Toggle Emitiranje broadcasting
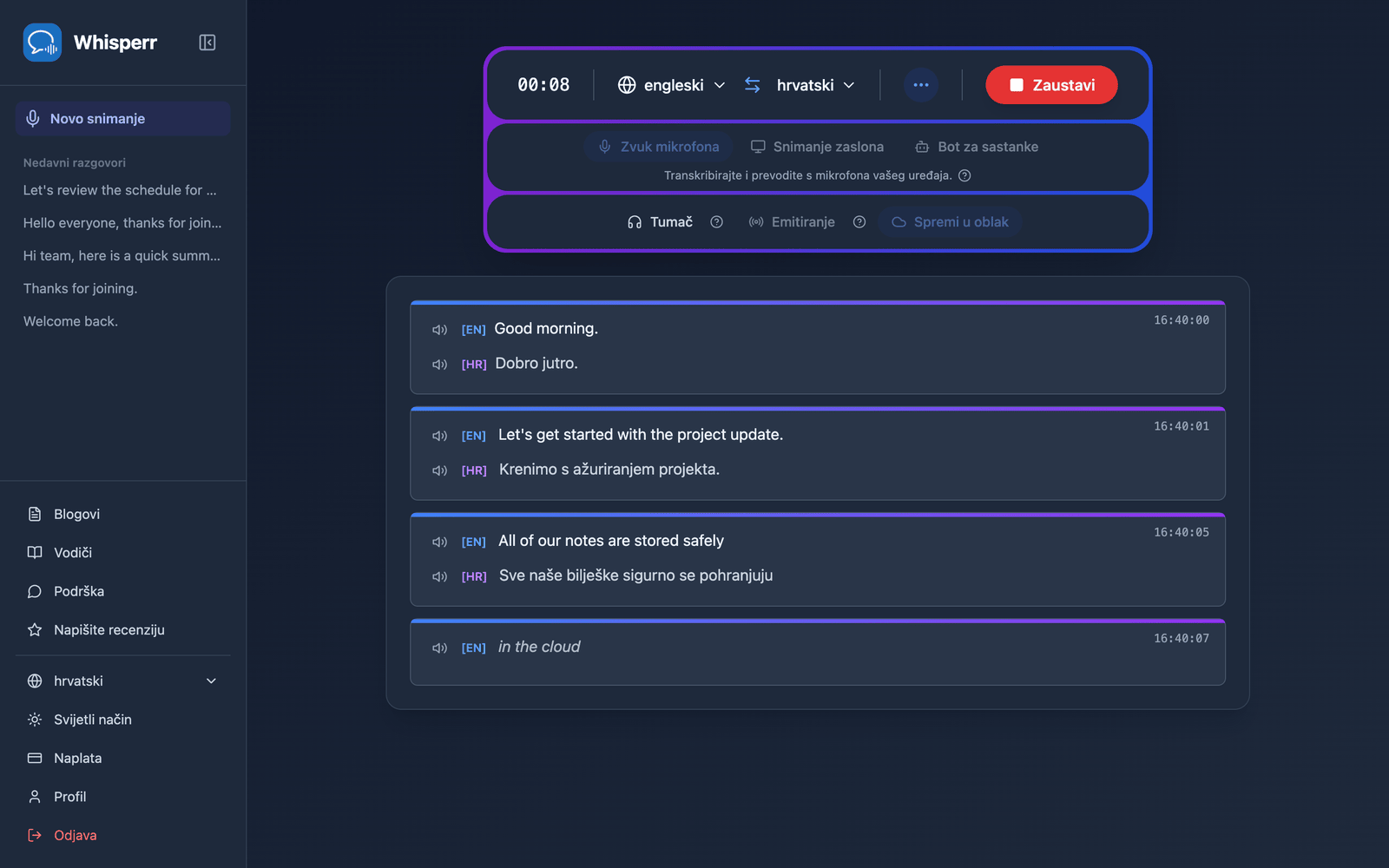The height and width of the screenshot is (868, 1389). pyautogui.click(x=792, y=222)
